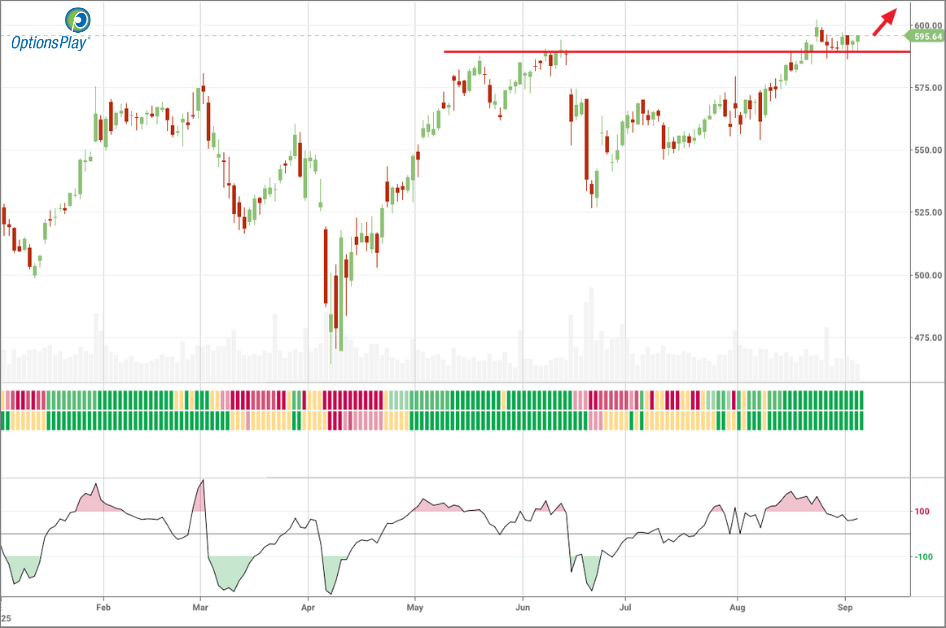Click the Mar date axis label
Viewport: 946px width, 628px height.
200,607
